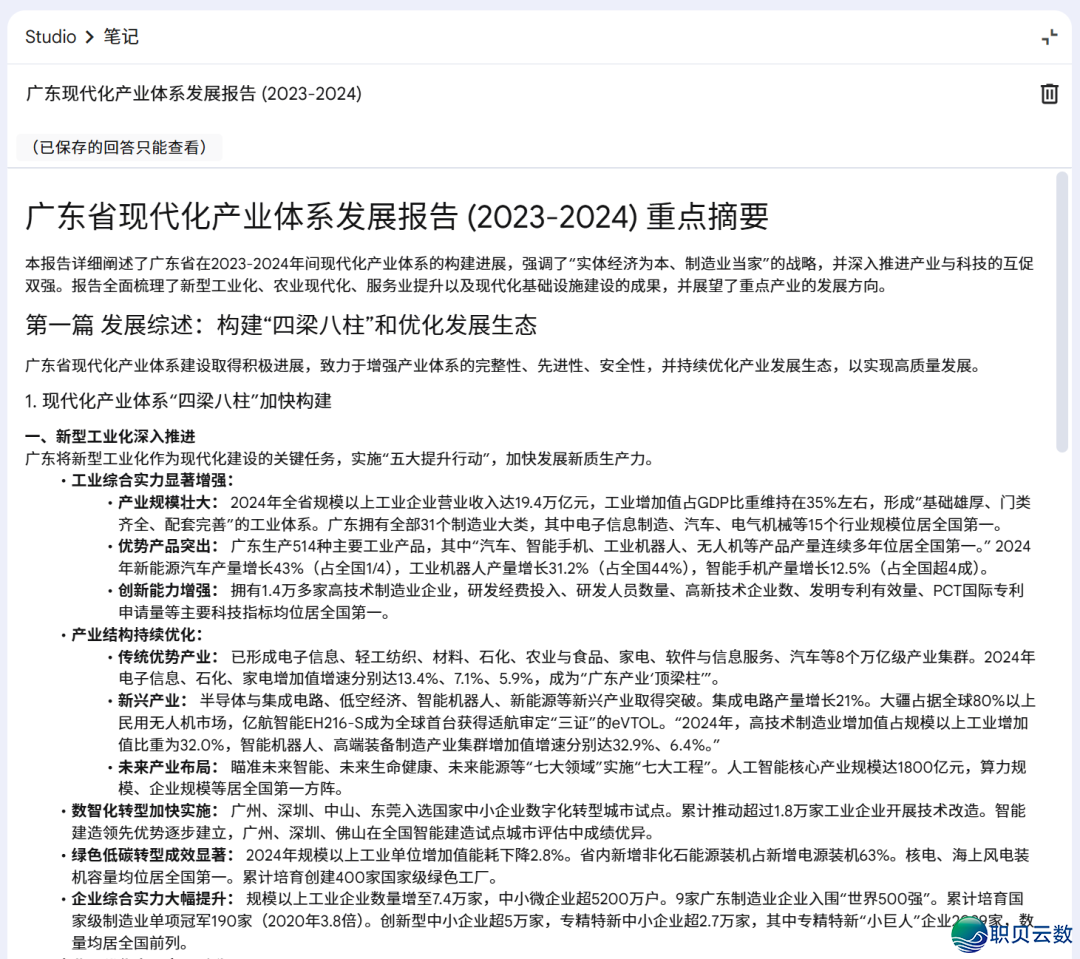Click the bullet 工业综合实力显著增强
Viewport: 1080px width, 959px height.
(x=151, y=480)
